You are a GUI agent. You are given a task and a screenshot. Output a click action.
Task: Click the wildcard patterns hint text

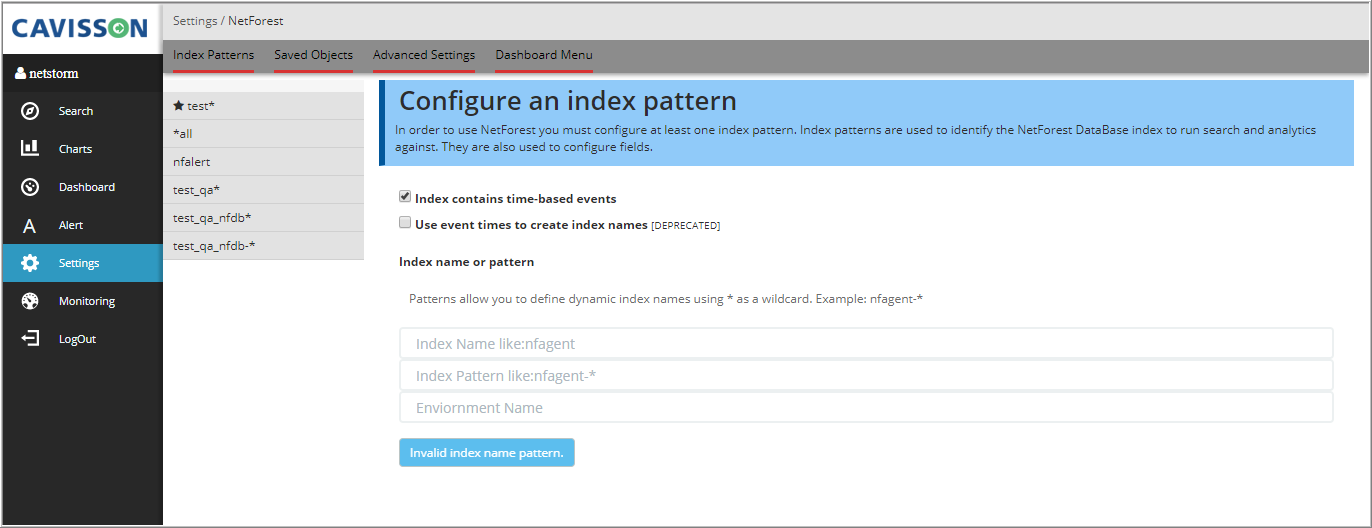tap(665, 299)
